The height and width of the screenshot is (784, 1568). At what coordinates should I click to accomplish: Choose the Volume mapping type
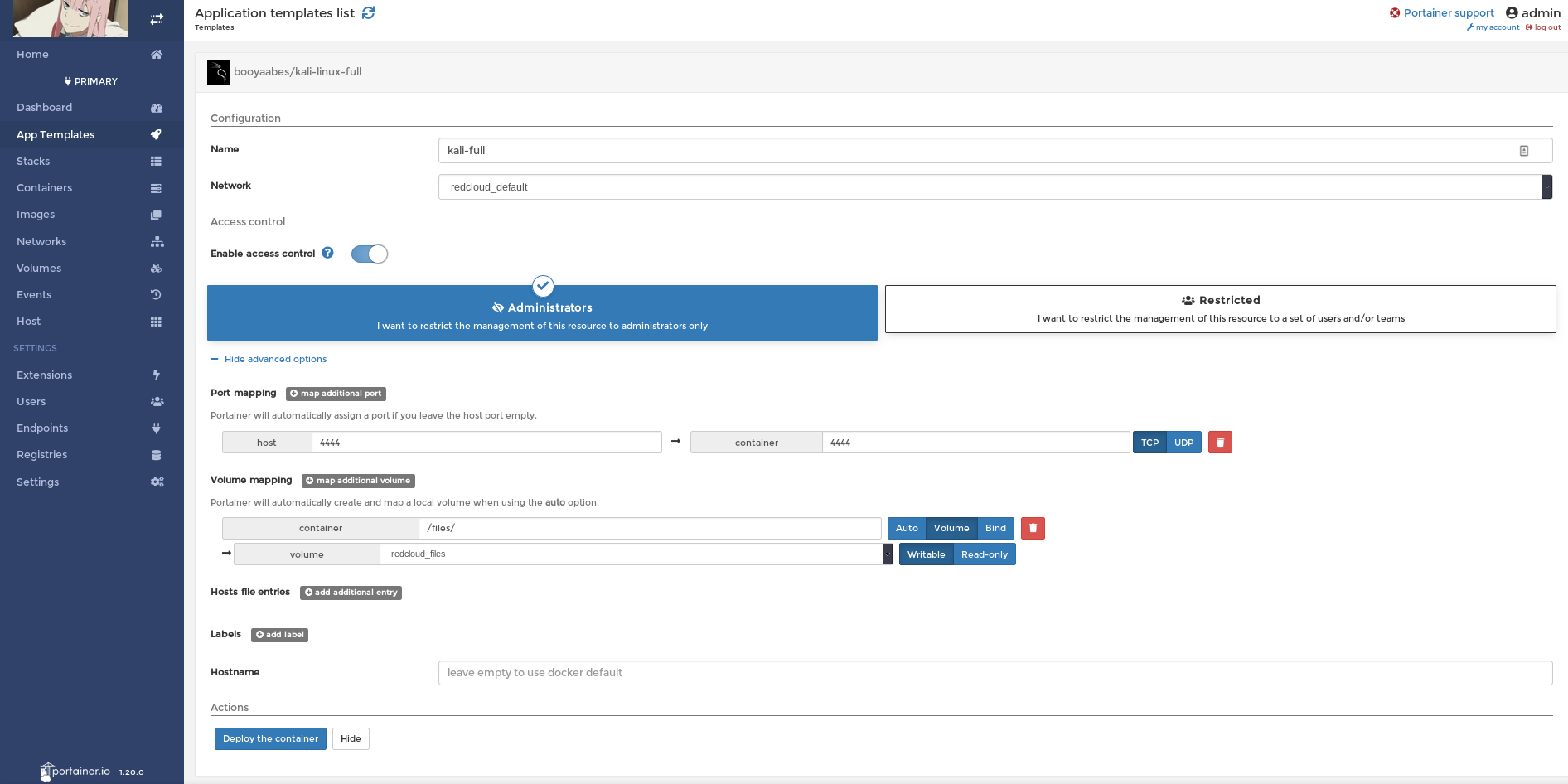[x=951, y=528]
